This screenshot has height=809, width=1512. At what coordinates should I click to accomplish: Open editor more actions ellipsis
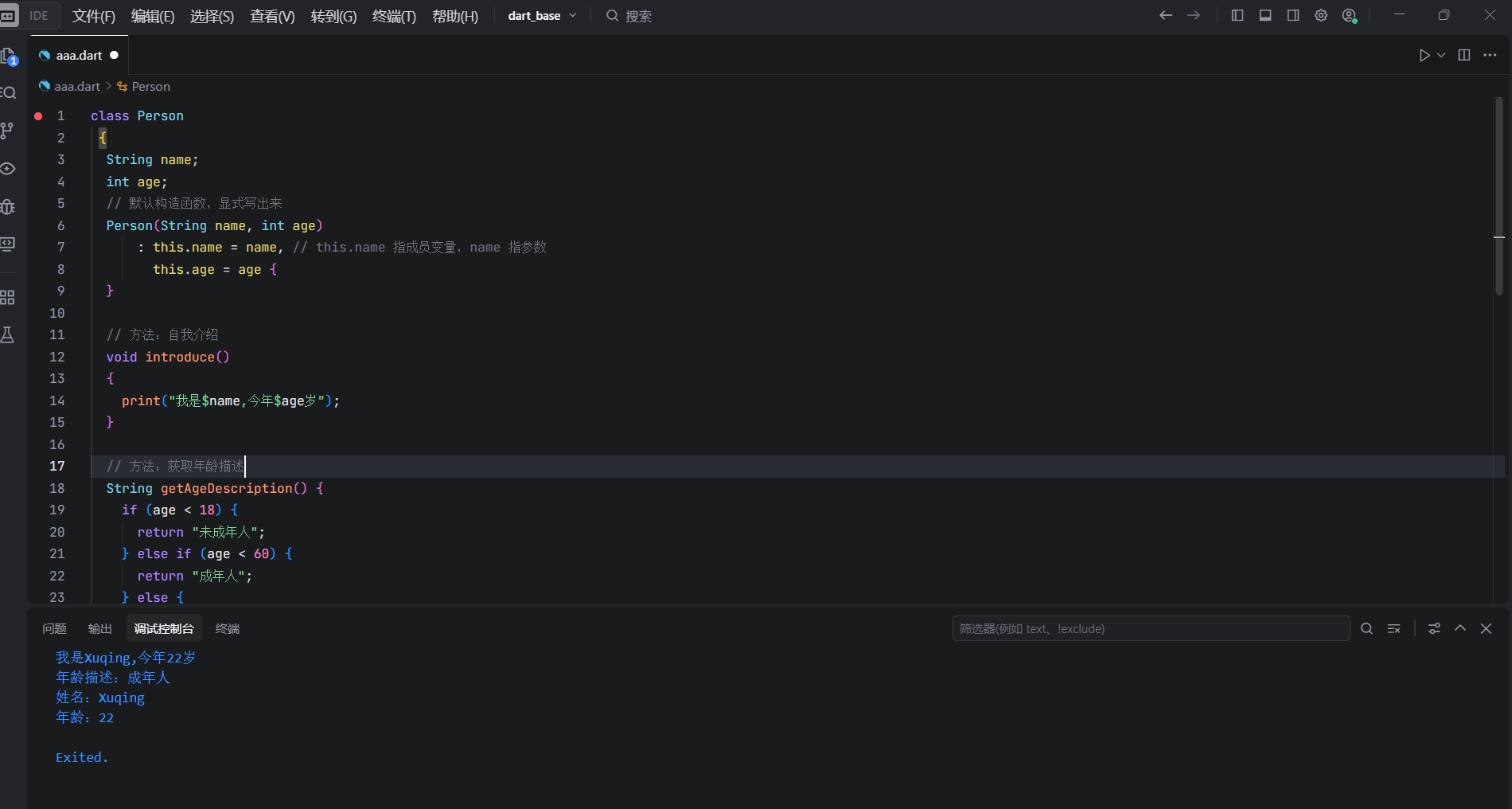point(1491,55)
